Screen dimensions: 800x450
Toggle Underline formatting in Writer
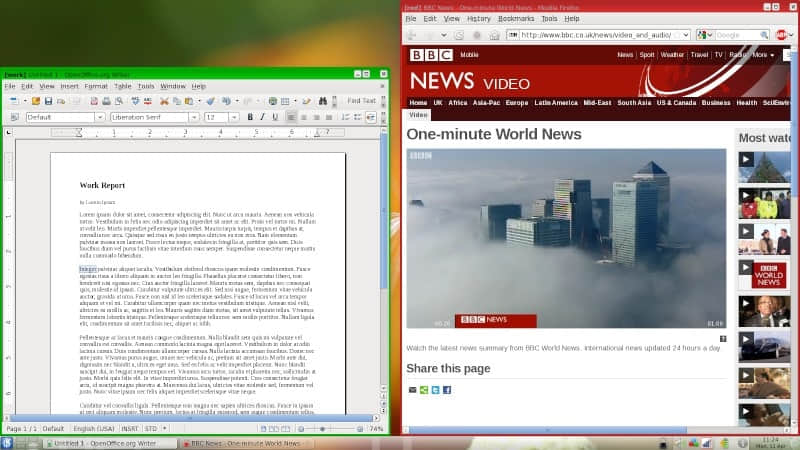[x=275, y=117]
